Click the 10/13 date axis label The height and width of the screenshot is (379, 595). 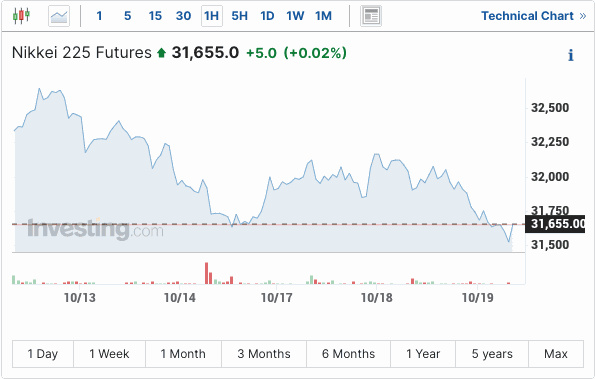pyautogui.click(x=80, y=298)
